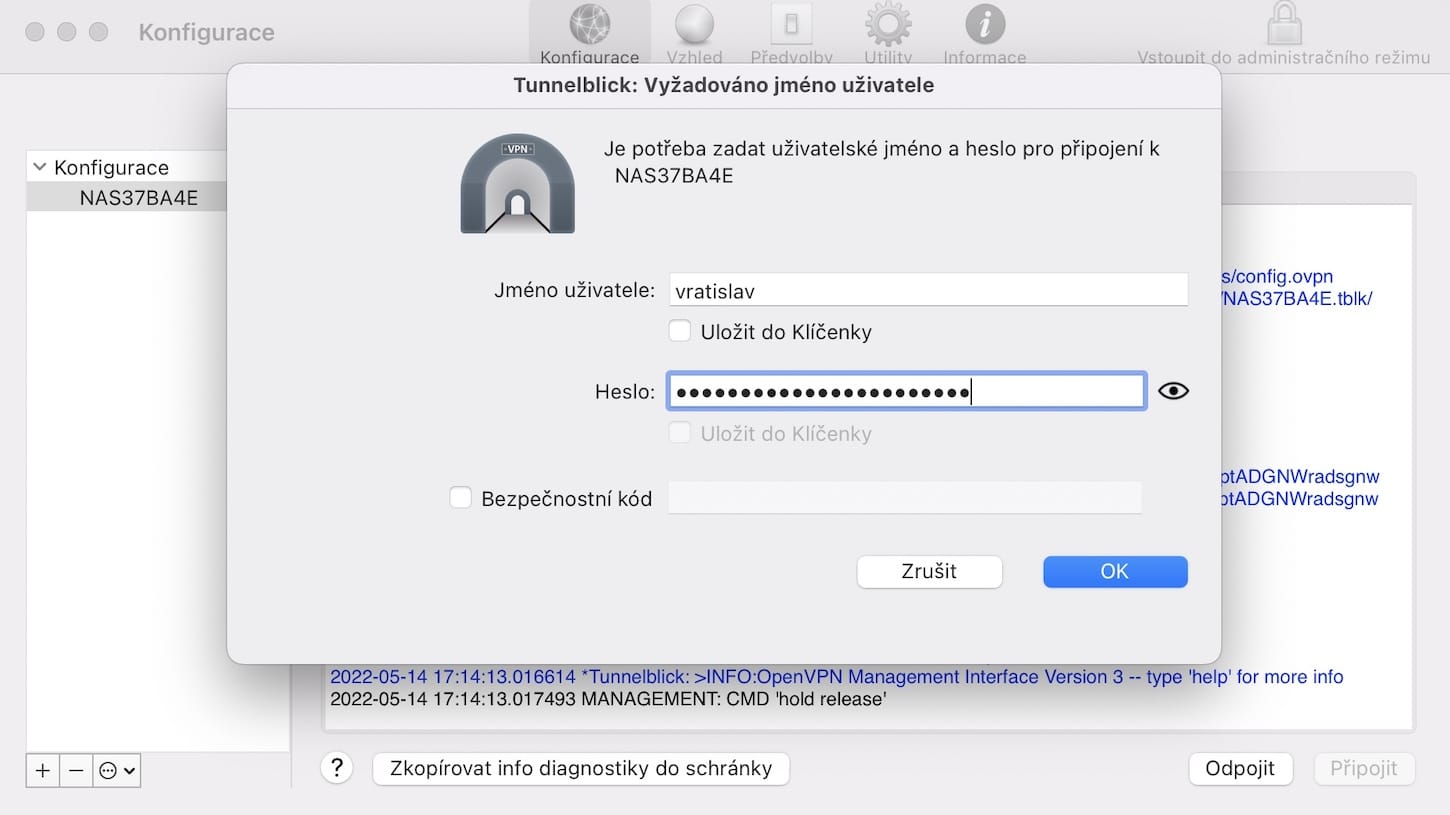
Task: Click the Tunnelblick VPN tunnel icon
Action: coord(517,184)
